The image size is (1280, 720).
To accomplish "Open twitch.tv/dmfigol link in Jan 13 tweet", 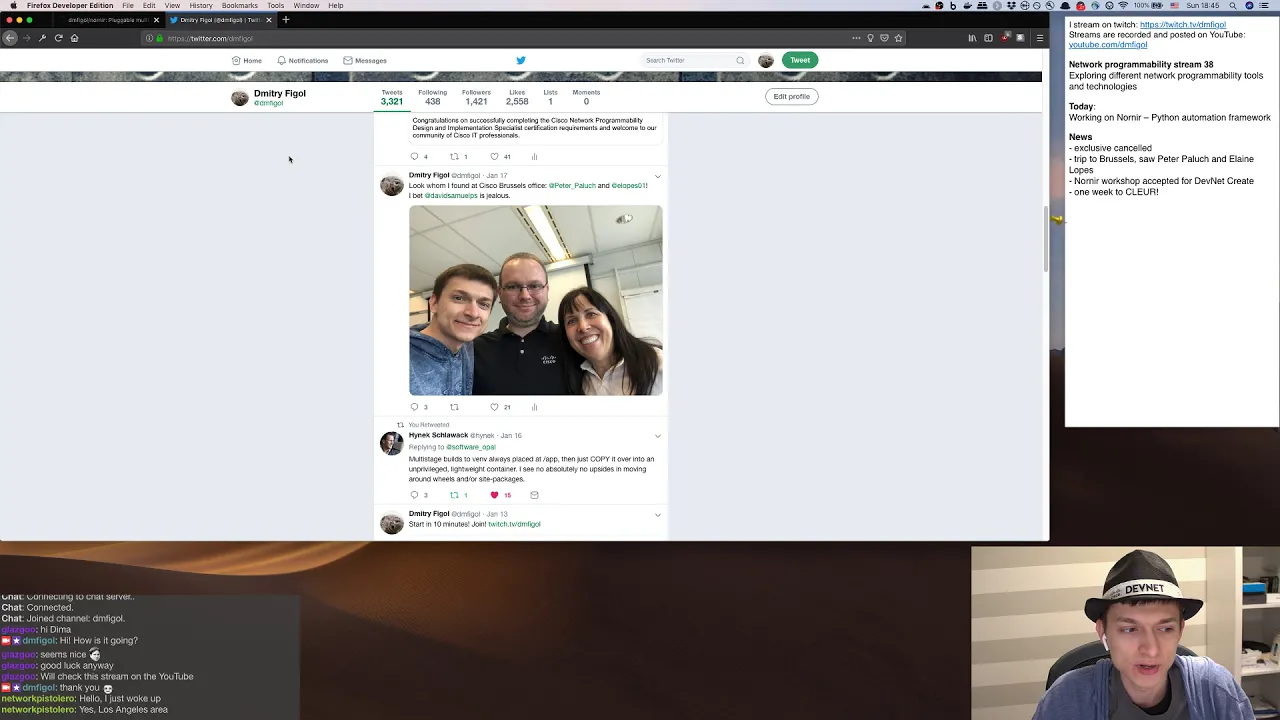I will [x=514, y=524].
